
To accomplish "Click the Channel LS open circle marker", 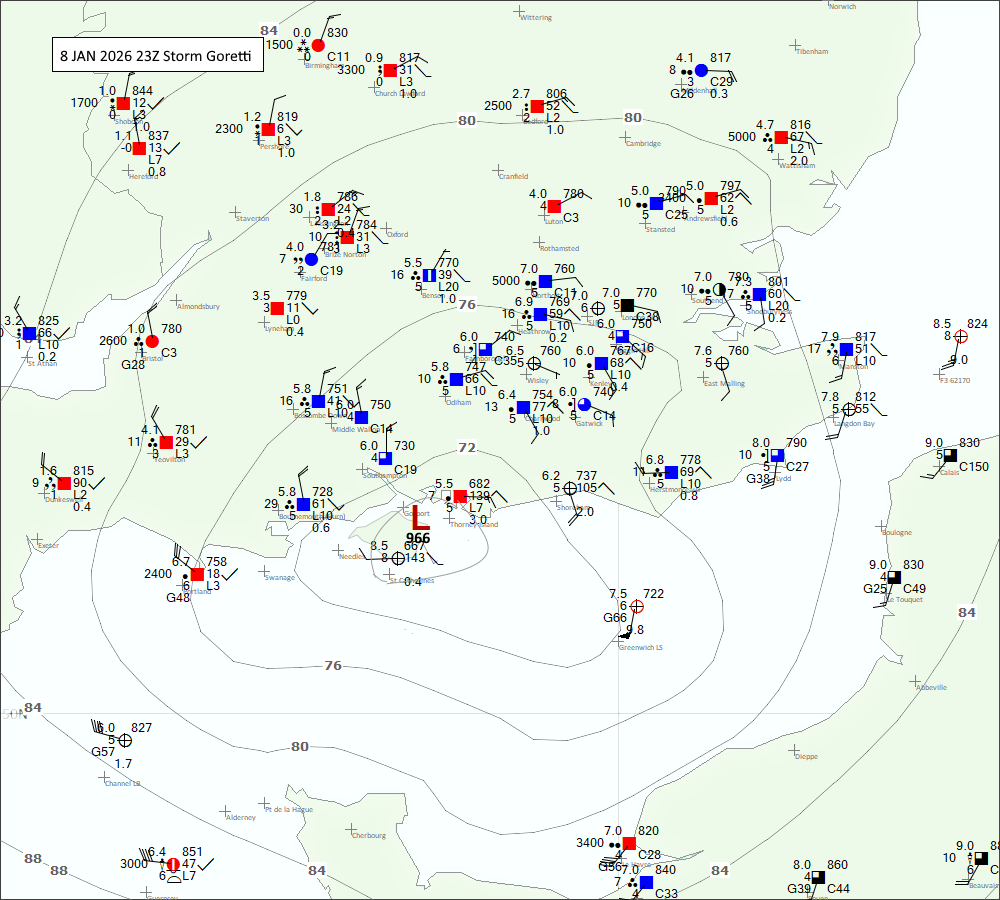I will tap(125, 741).
